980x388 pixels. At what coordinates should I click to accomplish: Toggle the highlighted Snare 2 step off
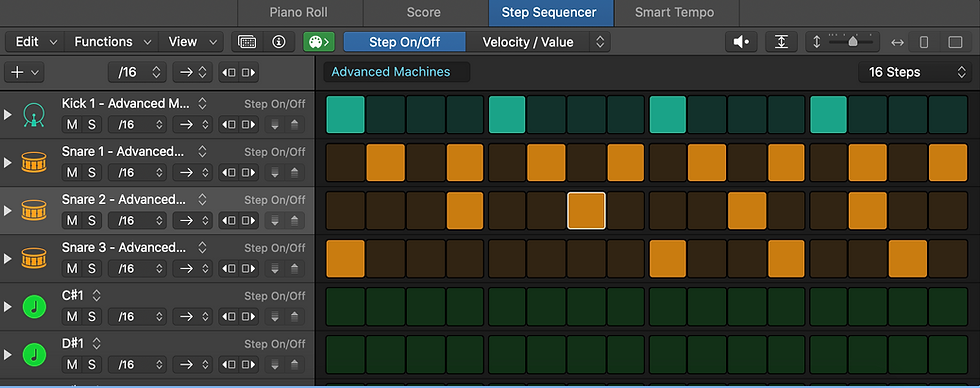(586, 211)
